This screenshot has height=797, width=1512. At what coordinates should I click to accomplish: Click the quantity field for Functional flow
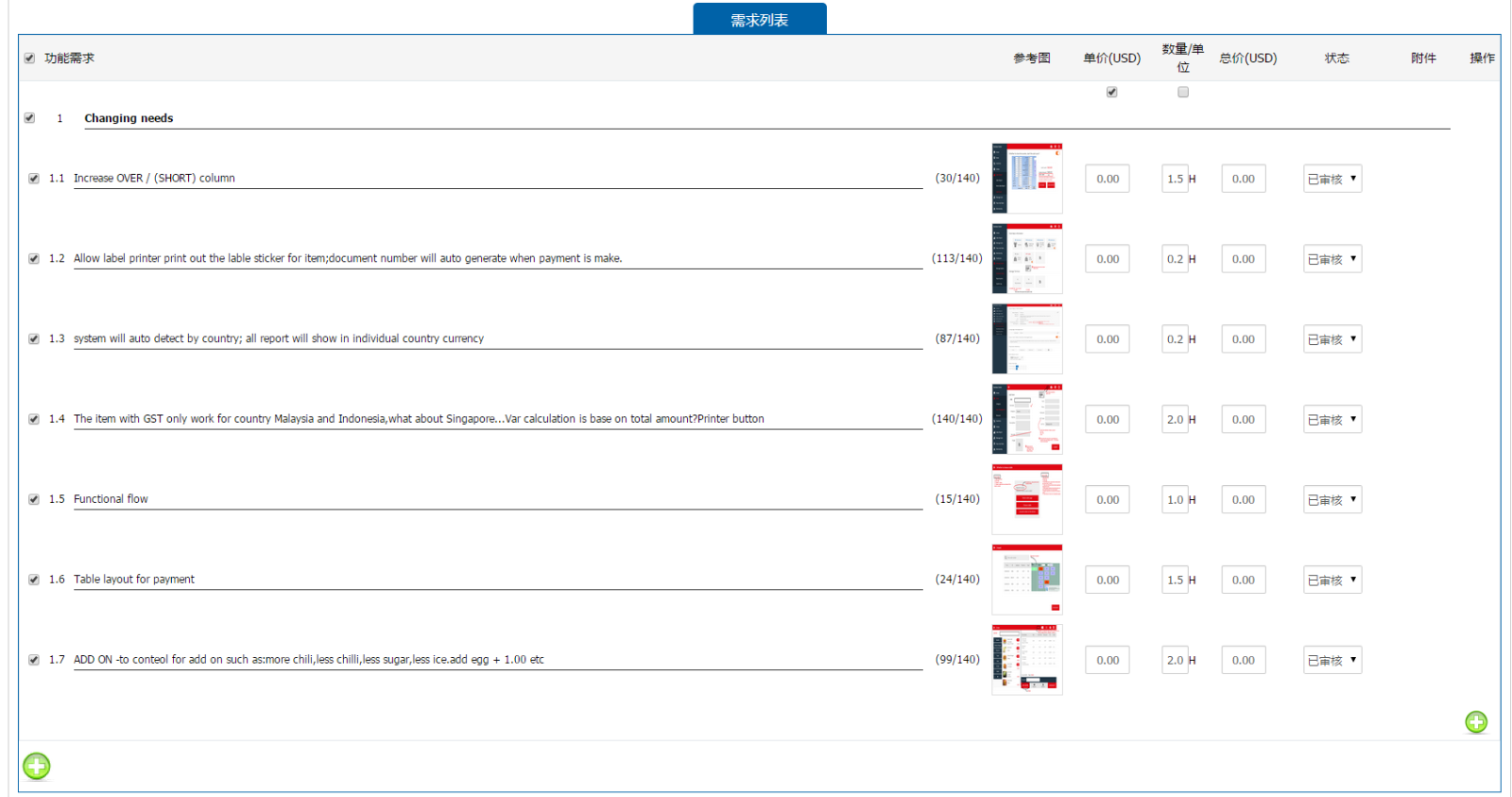[1175, 500]
